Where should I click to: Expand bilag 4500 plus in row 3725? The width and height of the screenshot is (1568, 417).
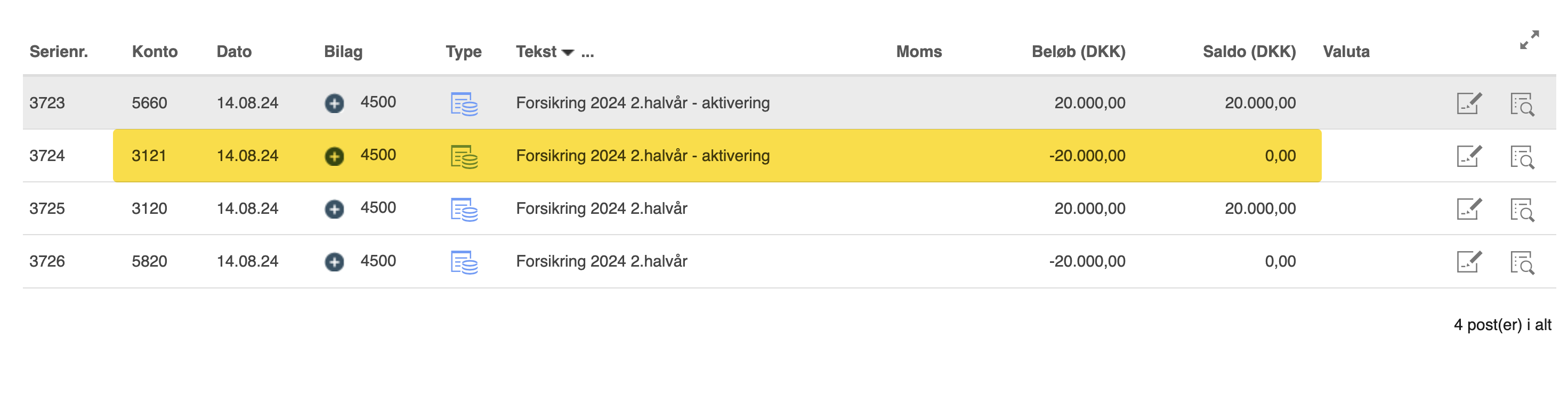[x=334, y=210]
